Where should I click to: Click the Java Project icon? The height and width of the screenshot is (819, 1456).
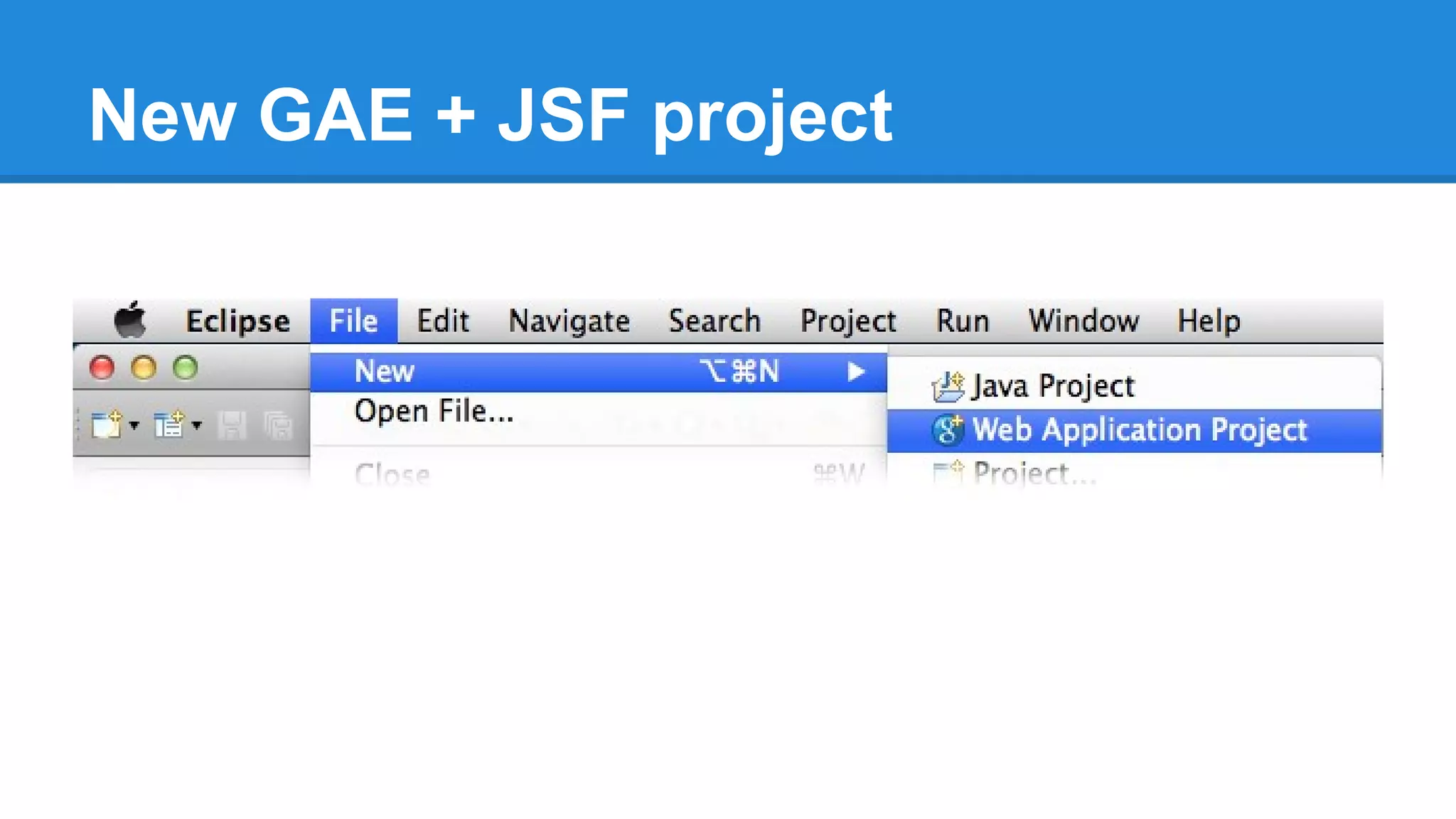(x=948, y=386)
